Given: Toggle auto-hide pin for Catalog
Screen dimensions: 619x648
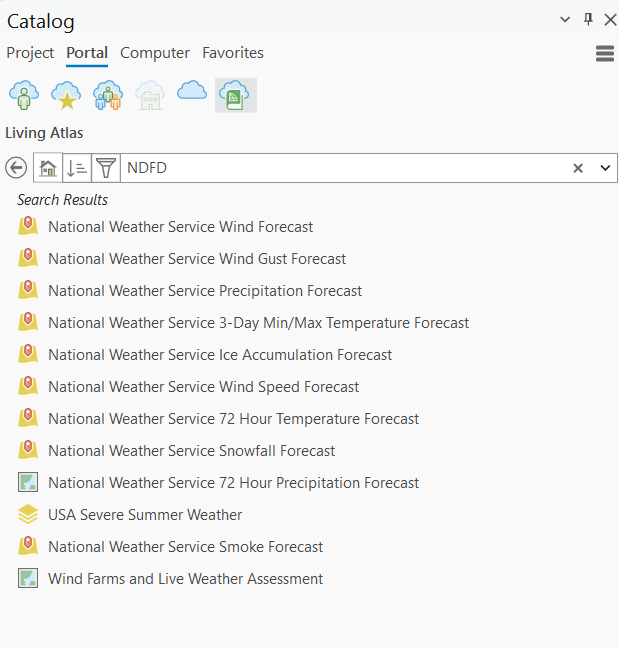Looking at the screenshot, I should pyautogui.click(x=588, y=19).
